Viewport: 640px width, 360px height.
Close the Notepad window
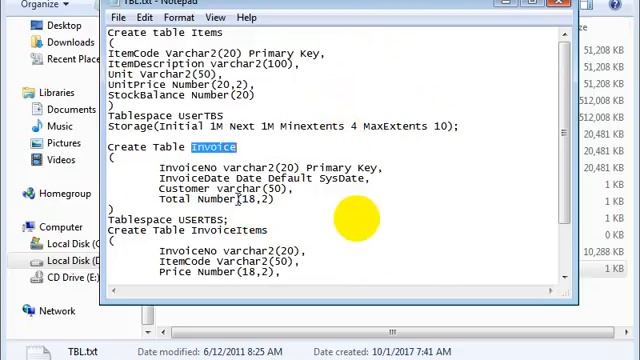click(x=558, y=3)
